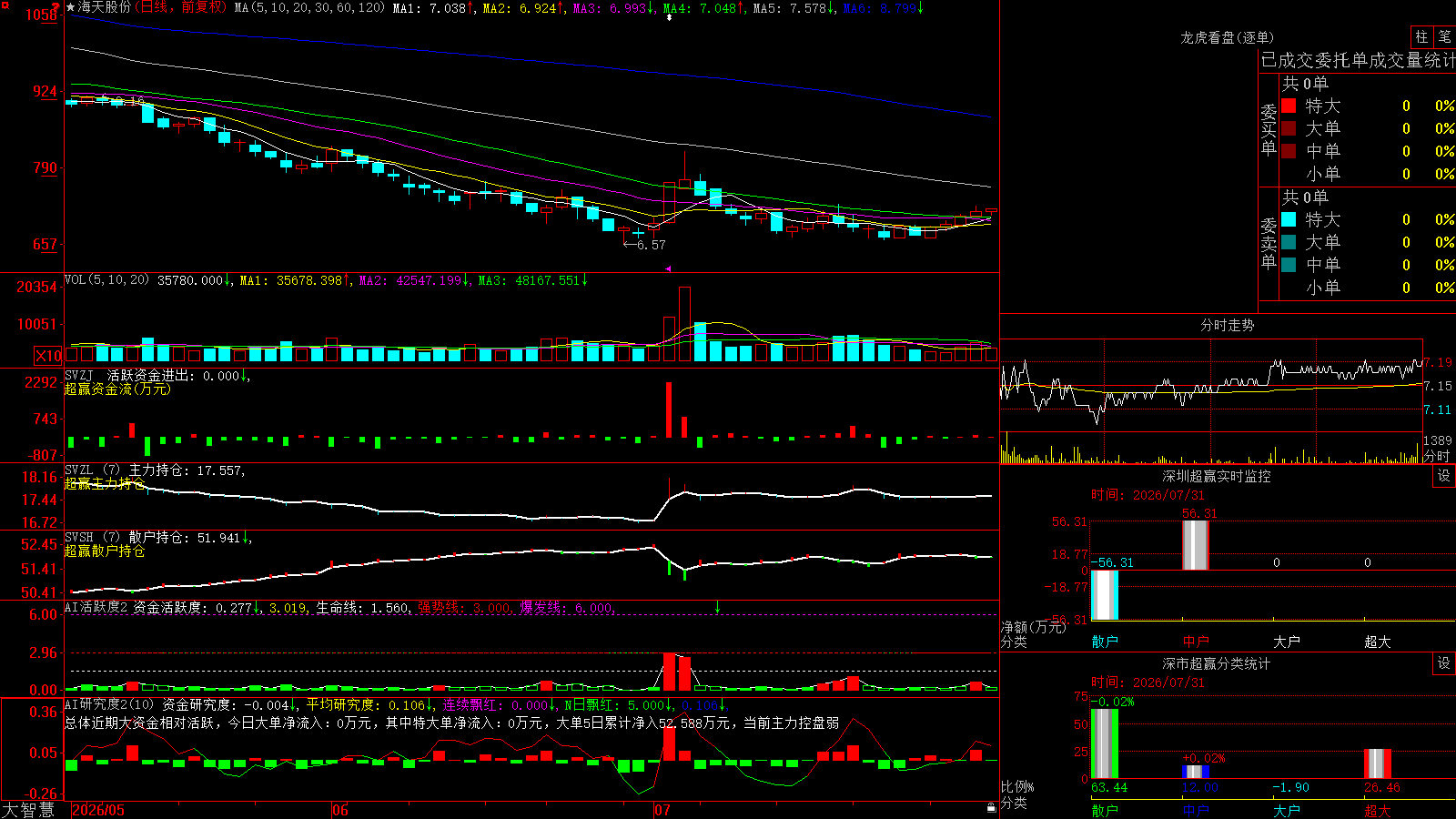
Task: Click the ×10 volume scale box
Action: pyautogui.click(x=49, y=356)
